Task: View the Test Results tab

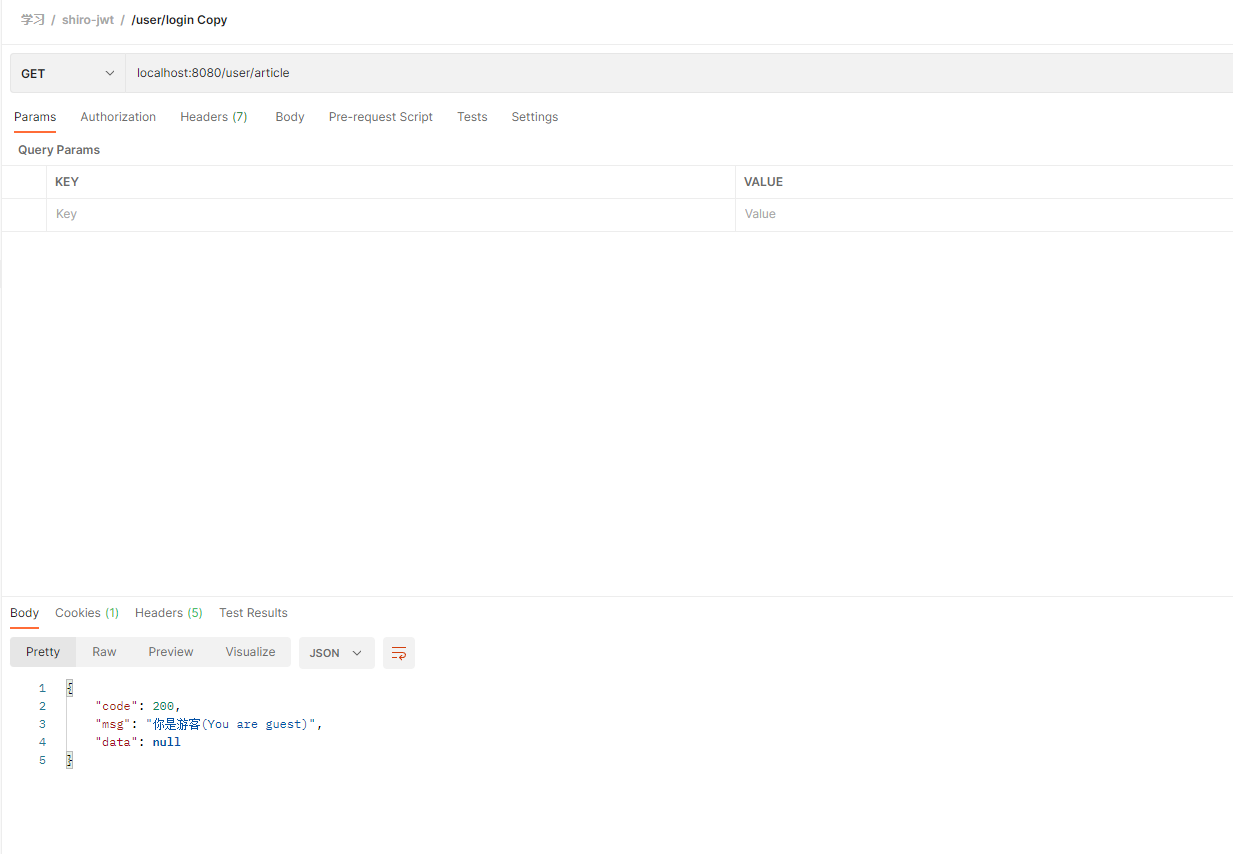Action: (x=253, y=613)
